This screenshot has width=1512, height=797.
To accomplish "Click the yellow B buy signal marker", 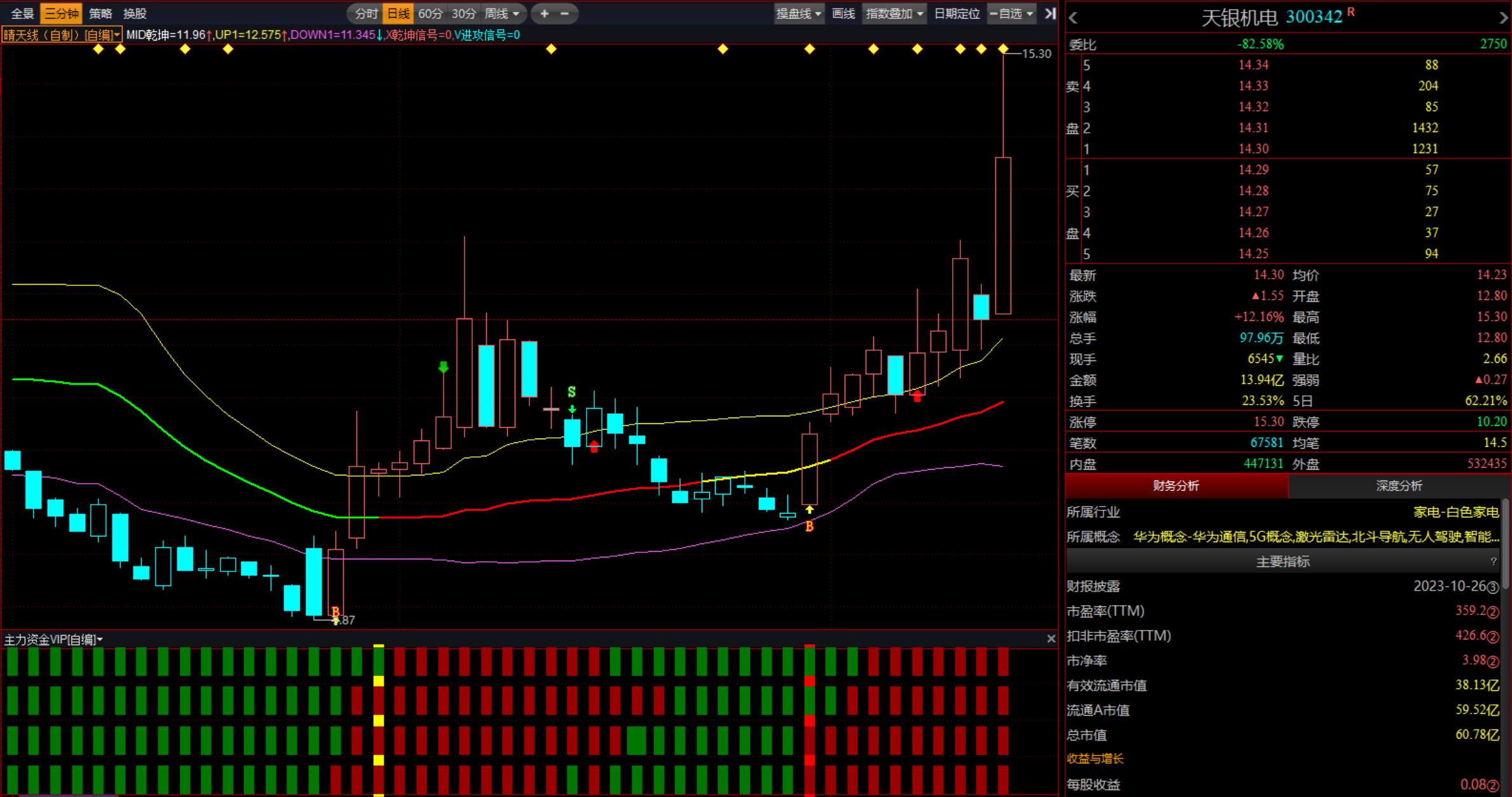I will tap(809, 526).
